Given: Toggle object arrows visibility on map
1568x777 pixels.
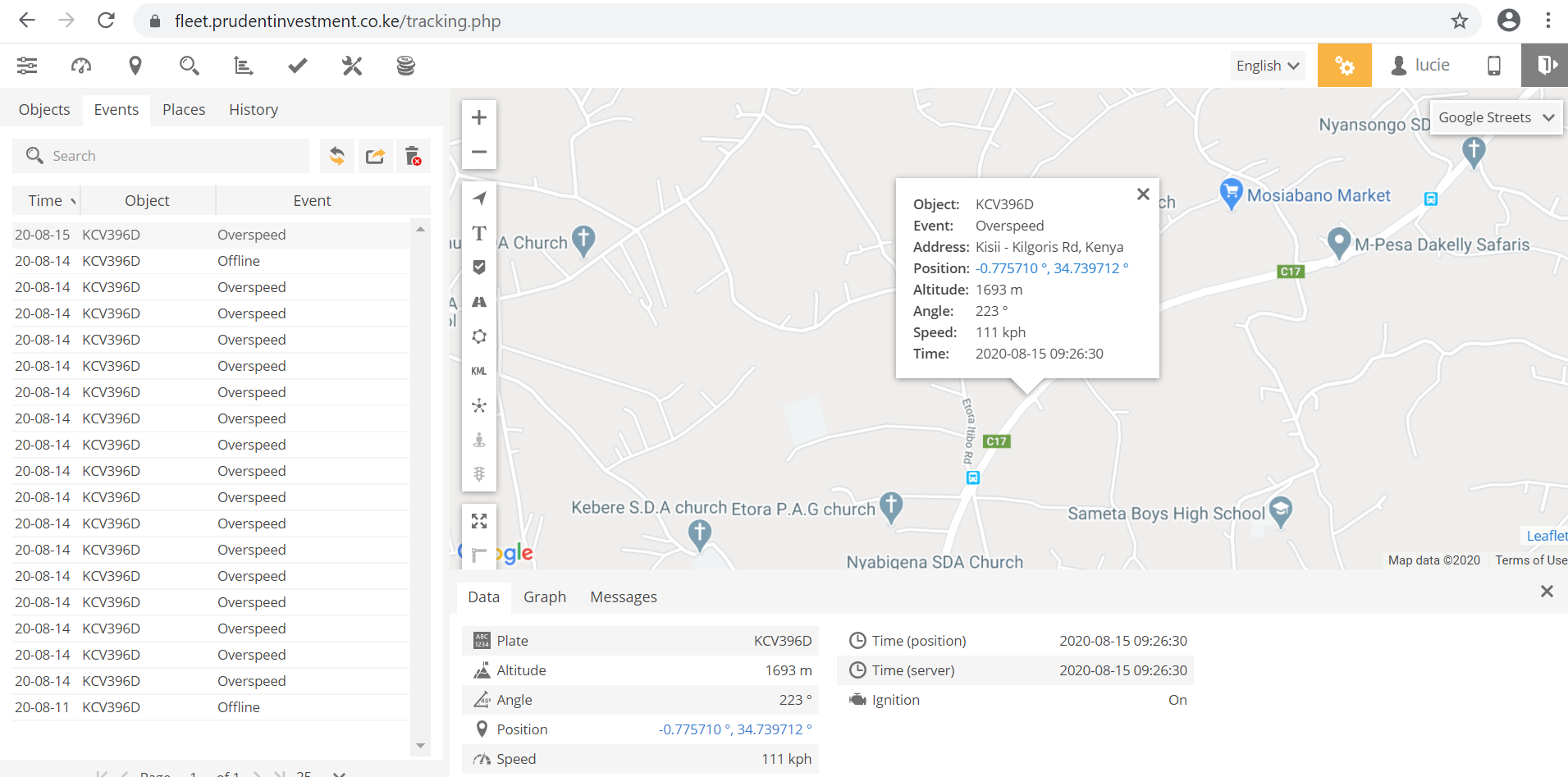Looking at the screenshot, I should point(479,199).
